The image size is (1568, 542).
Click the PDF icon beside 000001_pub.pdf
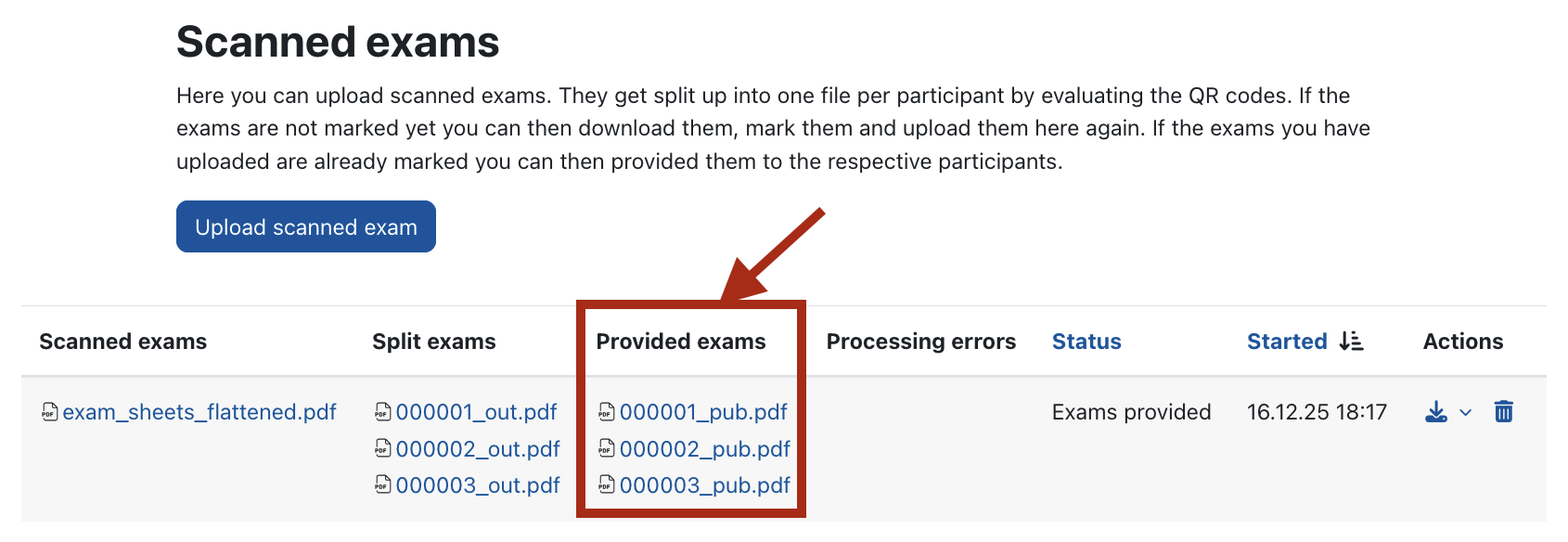(607, 412)
